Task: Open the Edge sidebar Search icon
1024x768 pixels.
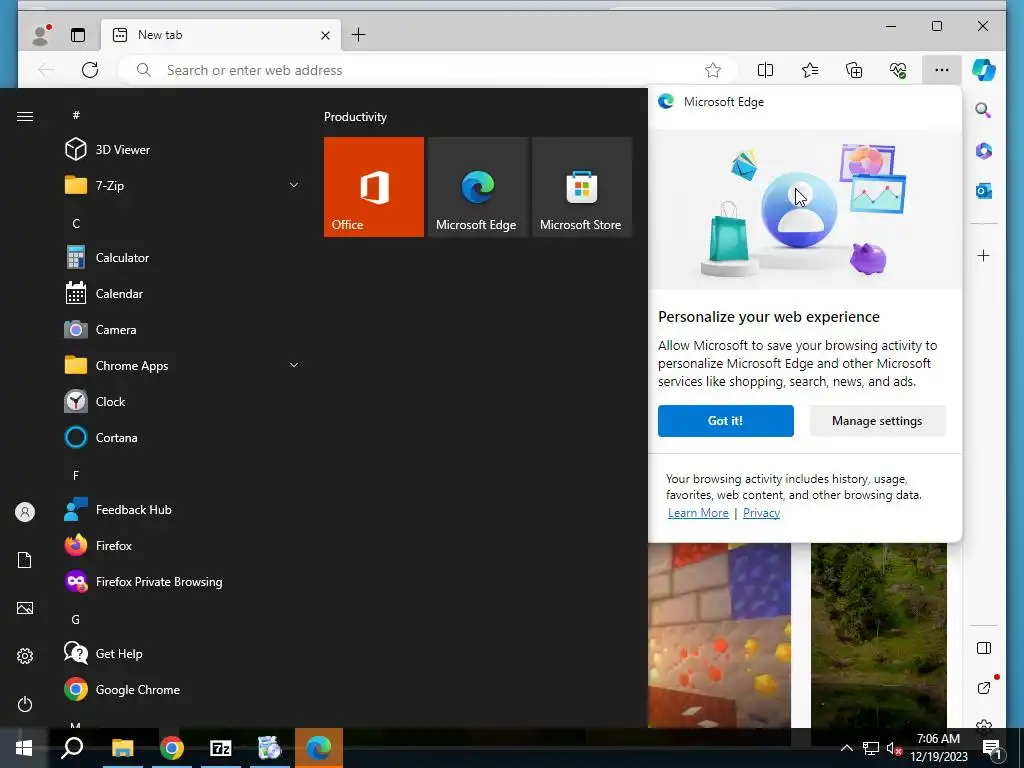Action: coord(984,110)
